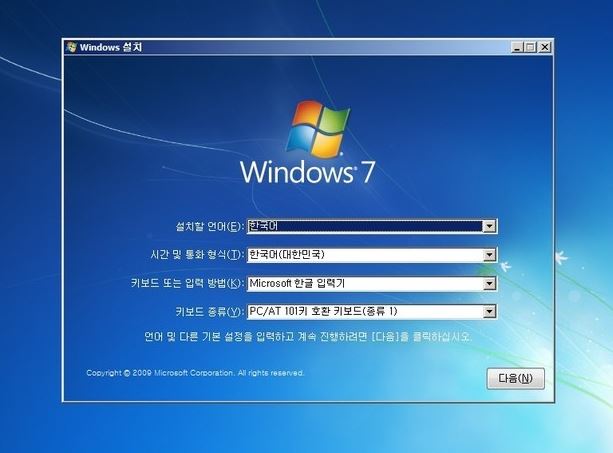Screen dimensions: 613x453
Task: Click the Copyright 2009 Microsoft Corporation text
Action: [x=195, y=373]
